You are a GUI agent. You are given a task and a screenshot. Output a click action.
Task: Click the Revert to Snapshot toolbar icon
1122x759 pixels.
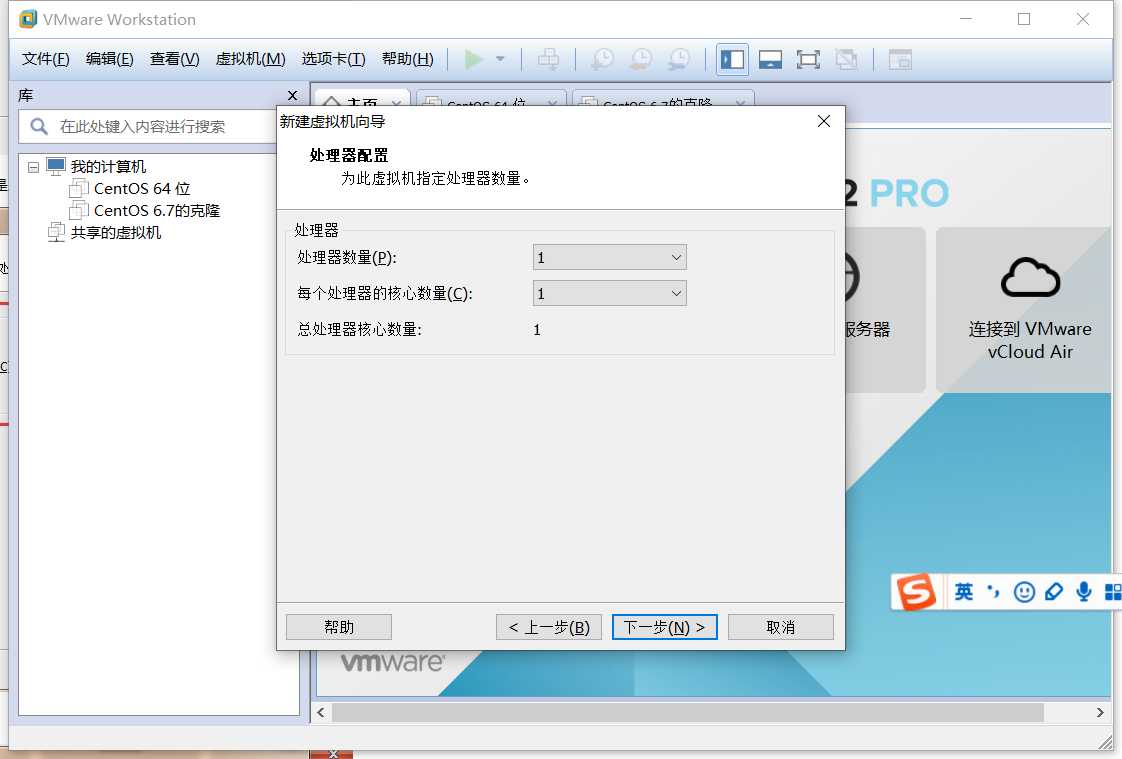click(641, 59)
